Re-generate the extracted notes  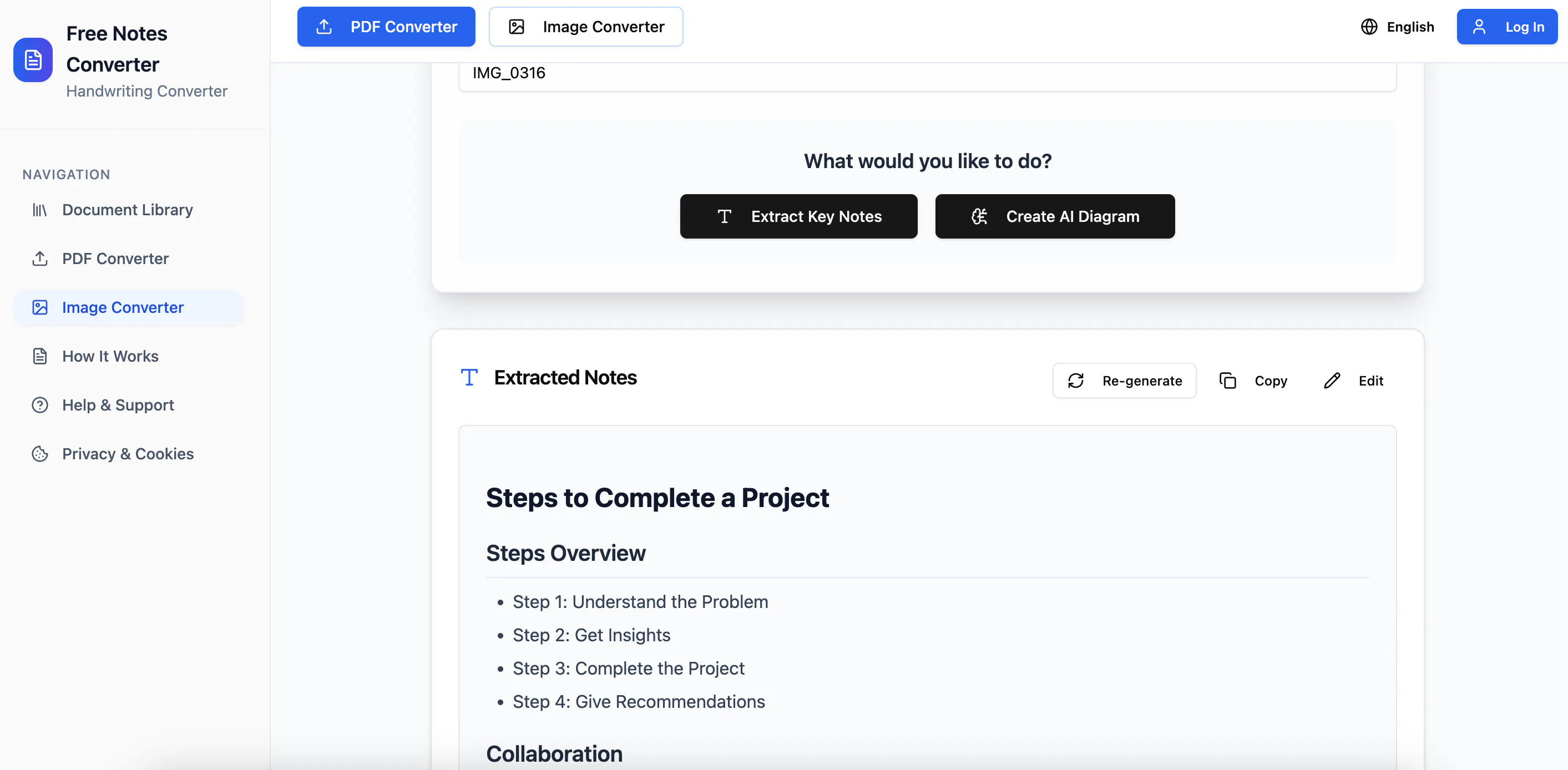pyautogui.click(x=1124, y=381)
